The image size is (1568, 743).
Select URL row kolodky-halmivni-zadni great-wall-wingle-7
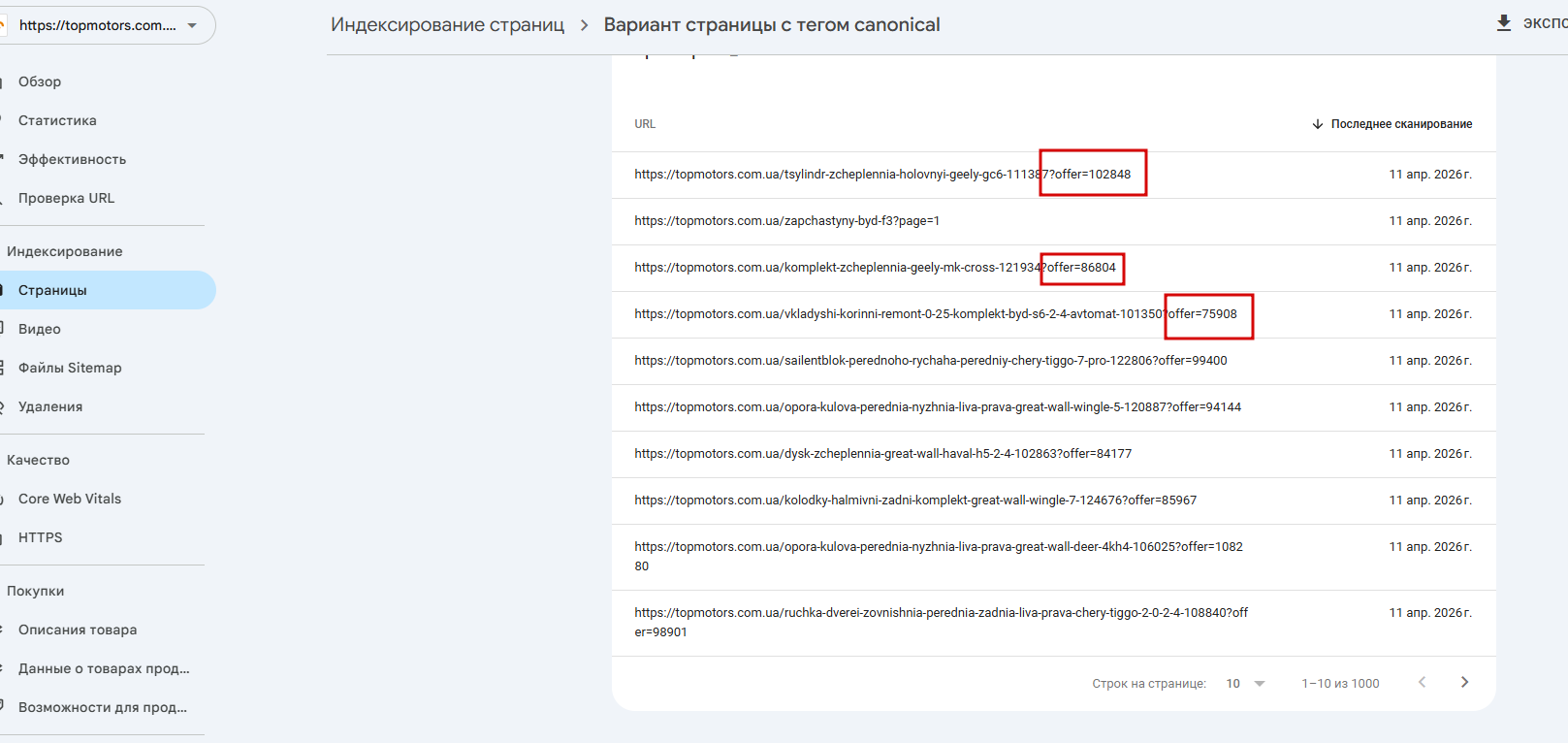click(x=1053, y=501)
